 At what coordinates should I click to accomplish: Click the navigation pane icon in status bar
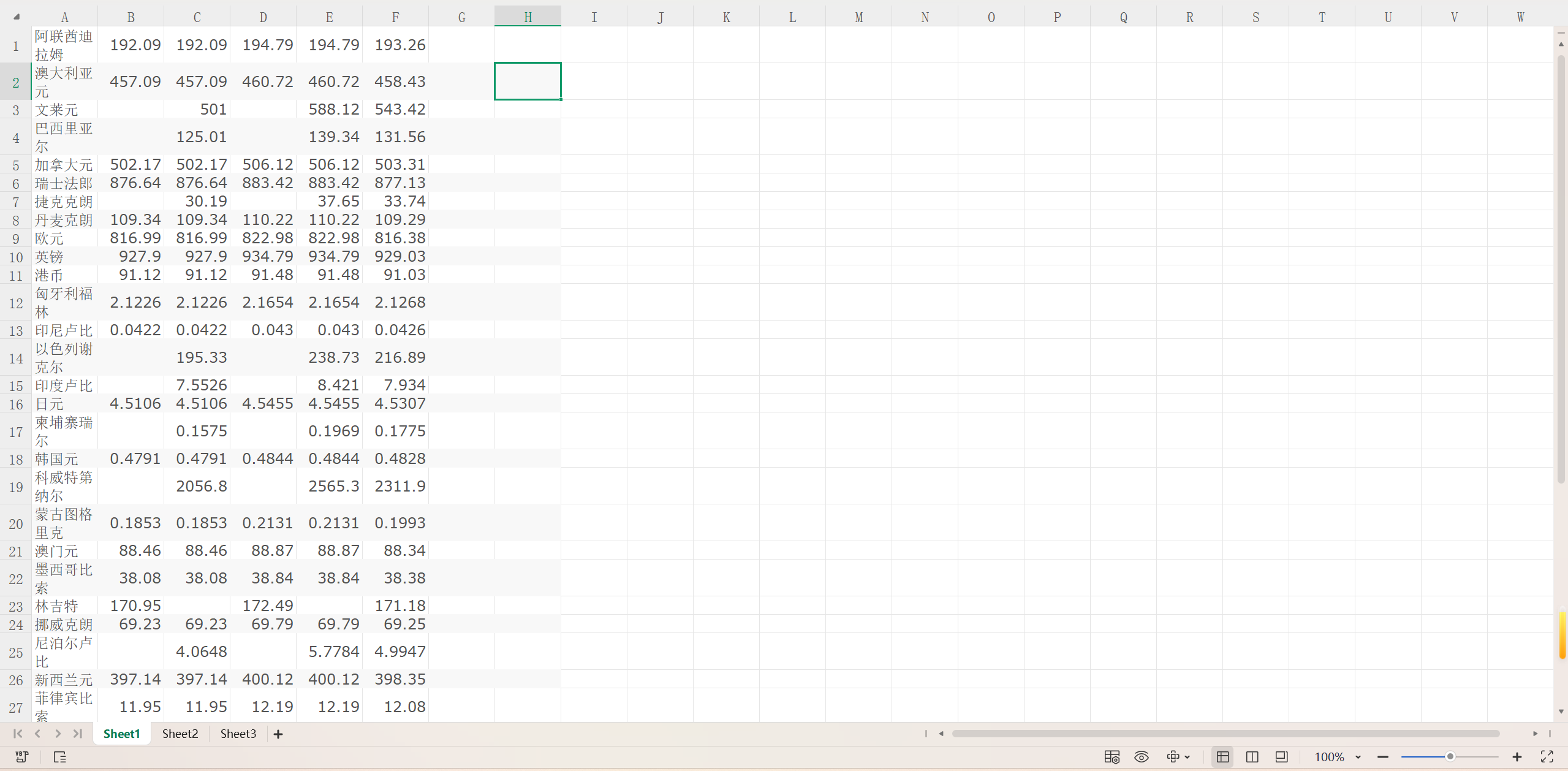click(x=59, y=757)
